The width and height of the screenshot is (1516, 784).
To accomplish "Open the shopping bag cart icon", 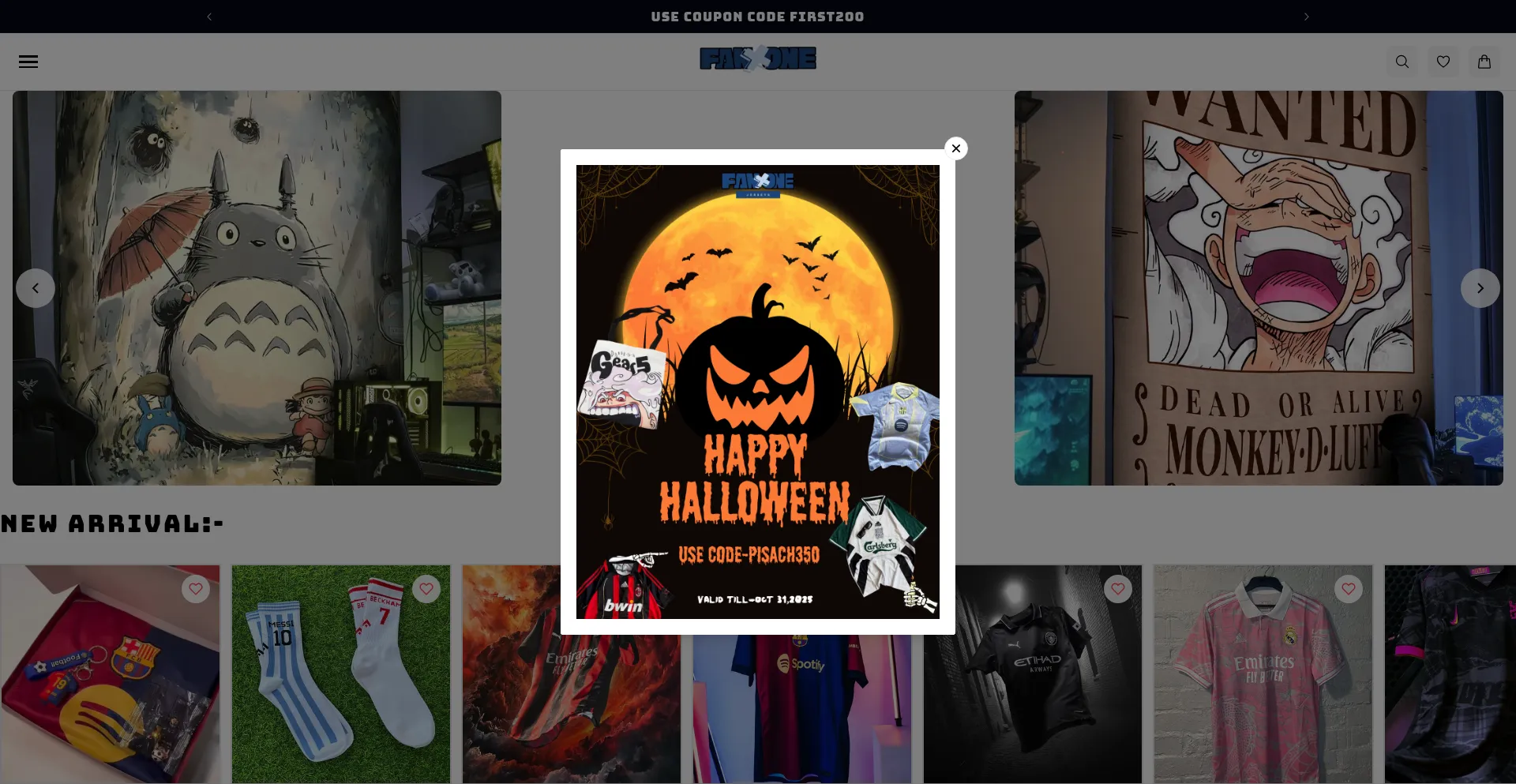I will click(x=1484, y=62).
